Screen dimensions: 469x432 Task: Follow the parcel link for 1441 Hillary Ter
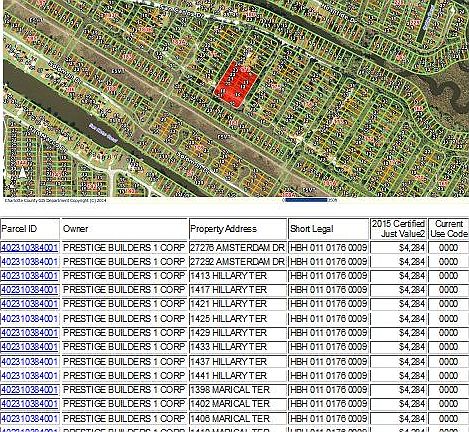click(29, 375)
